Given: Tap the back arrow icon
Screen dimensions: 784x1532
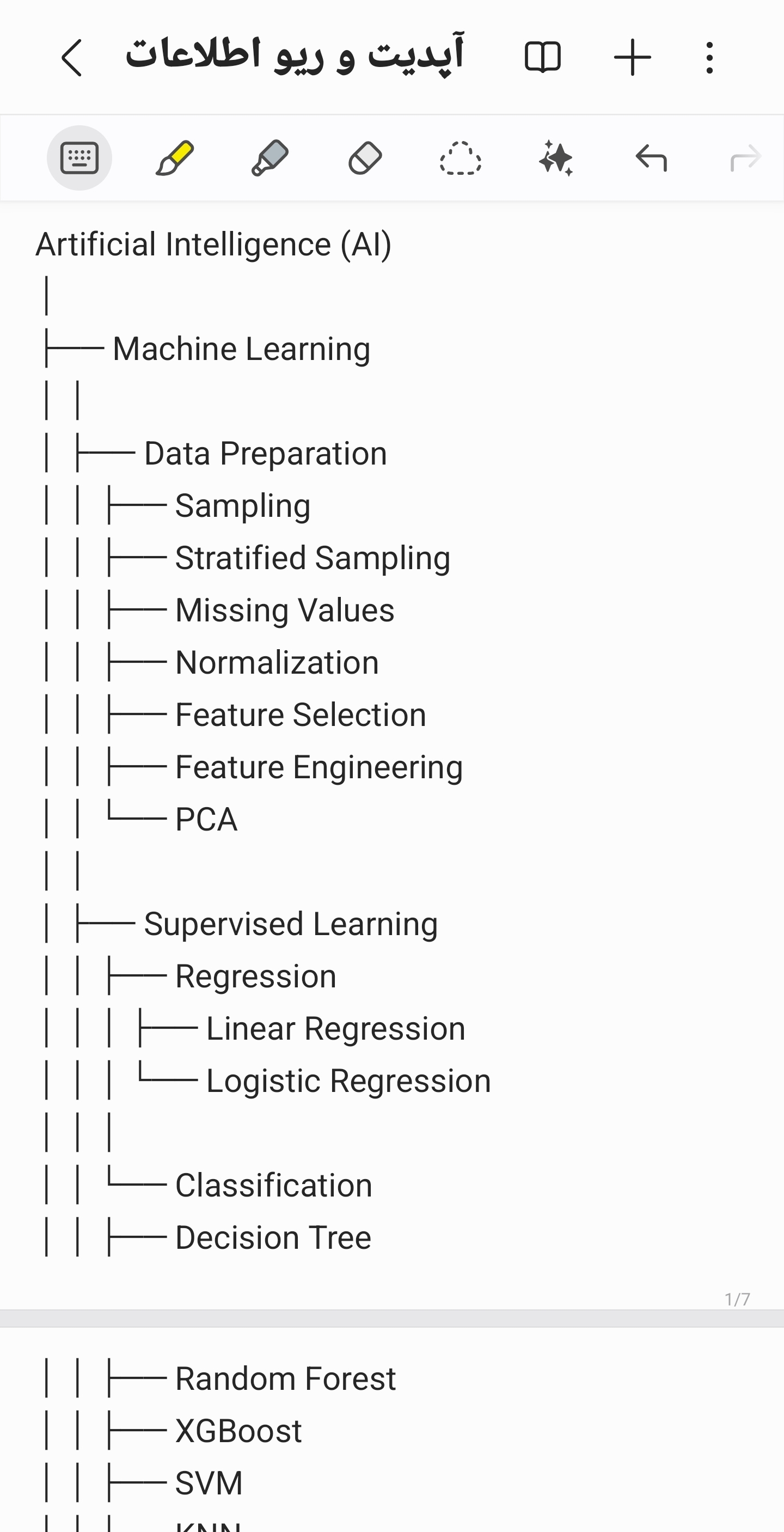Looking at the screenshot, I should click(71, 58).
